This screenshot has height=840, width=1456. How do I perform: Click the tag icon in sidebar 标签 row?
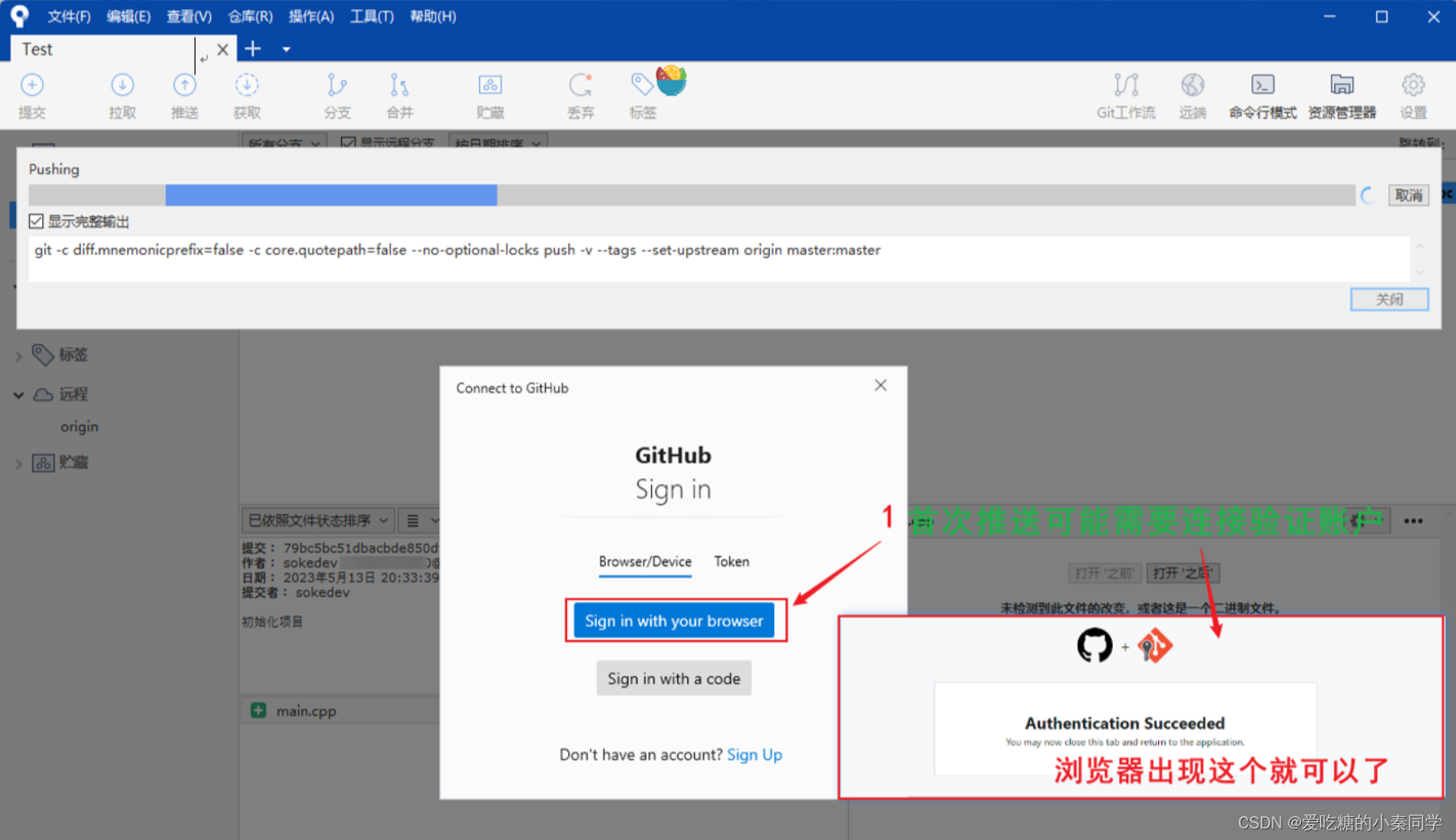coord(42,355)
